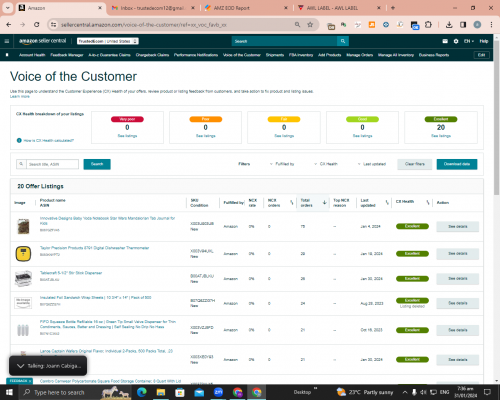This screenshot has width=500, height=400.
Task: Switch to the Inbox Gmail tab
Action: coord(153,8)
